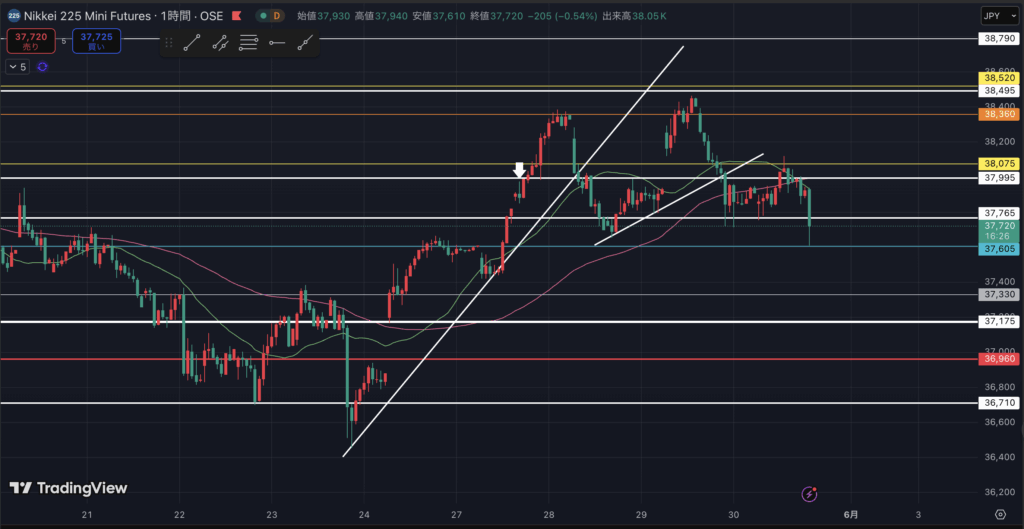The width and height of the screenshot is (1024, 529).
Task: Select the 38,495 price label
Action: pos(997,91)
